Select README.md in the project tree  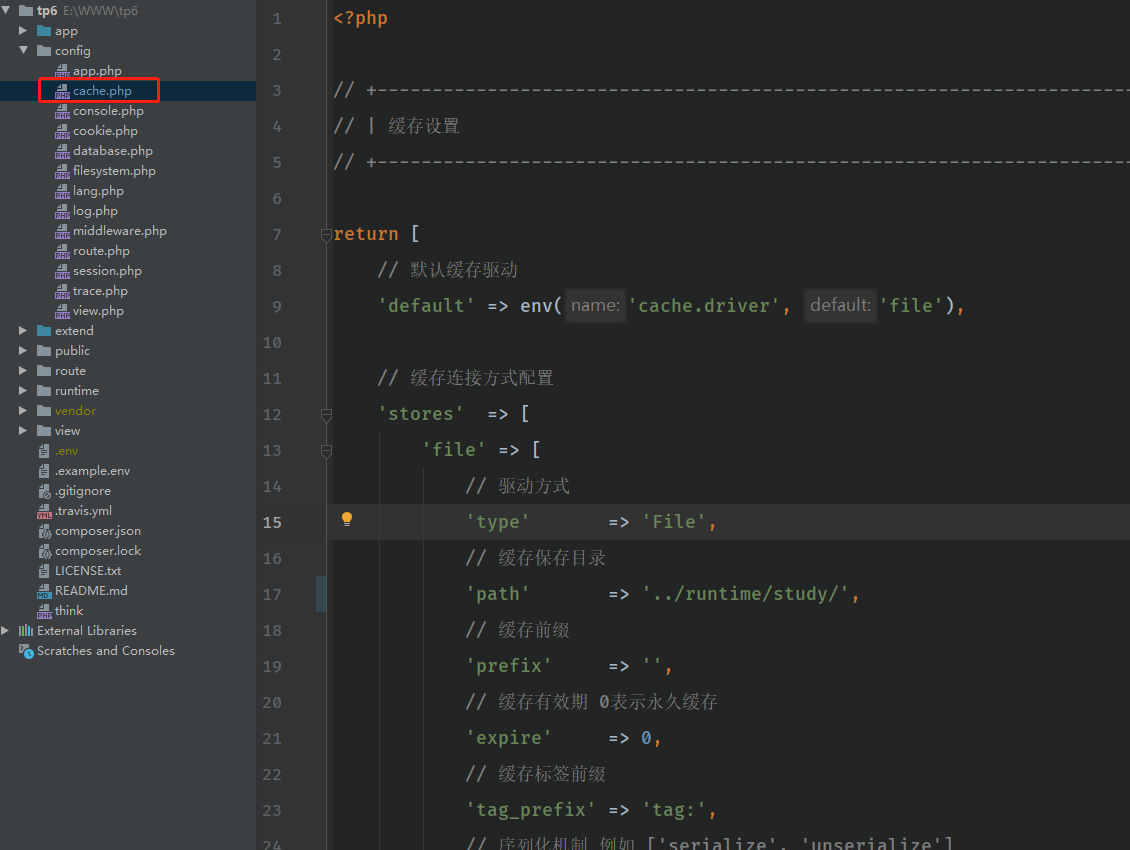click(x=92, y=590)
